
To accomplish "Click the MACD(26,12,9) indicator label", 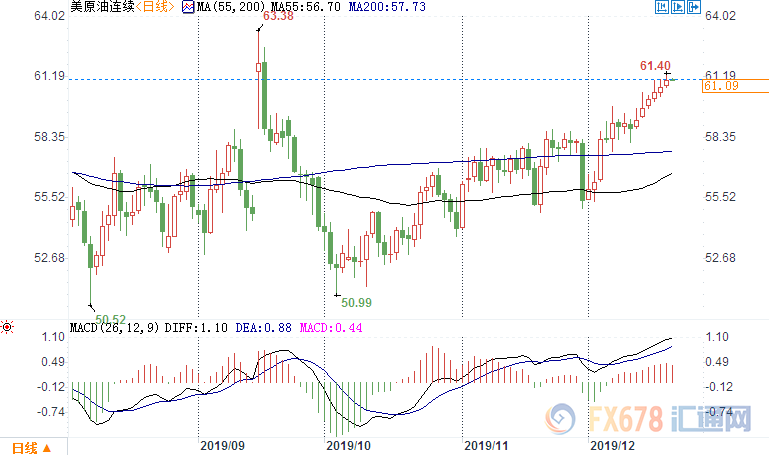I will 115,328.
